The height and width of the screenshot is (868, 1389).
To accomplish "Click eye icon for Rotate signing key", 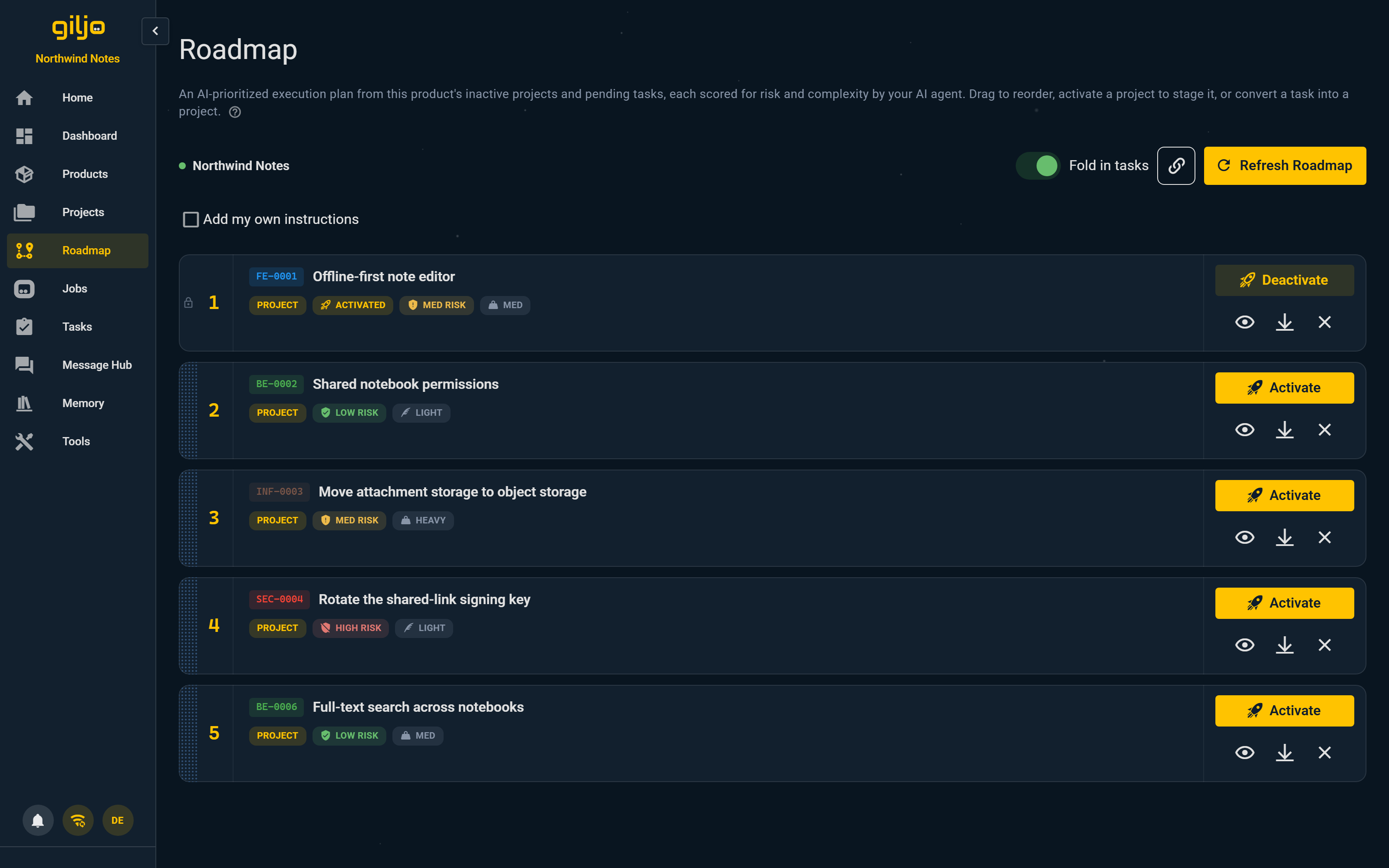I will point(1244,645).
